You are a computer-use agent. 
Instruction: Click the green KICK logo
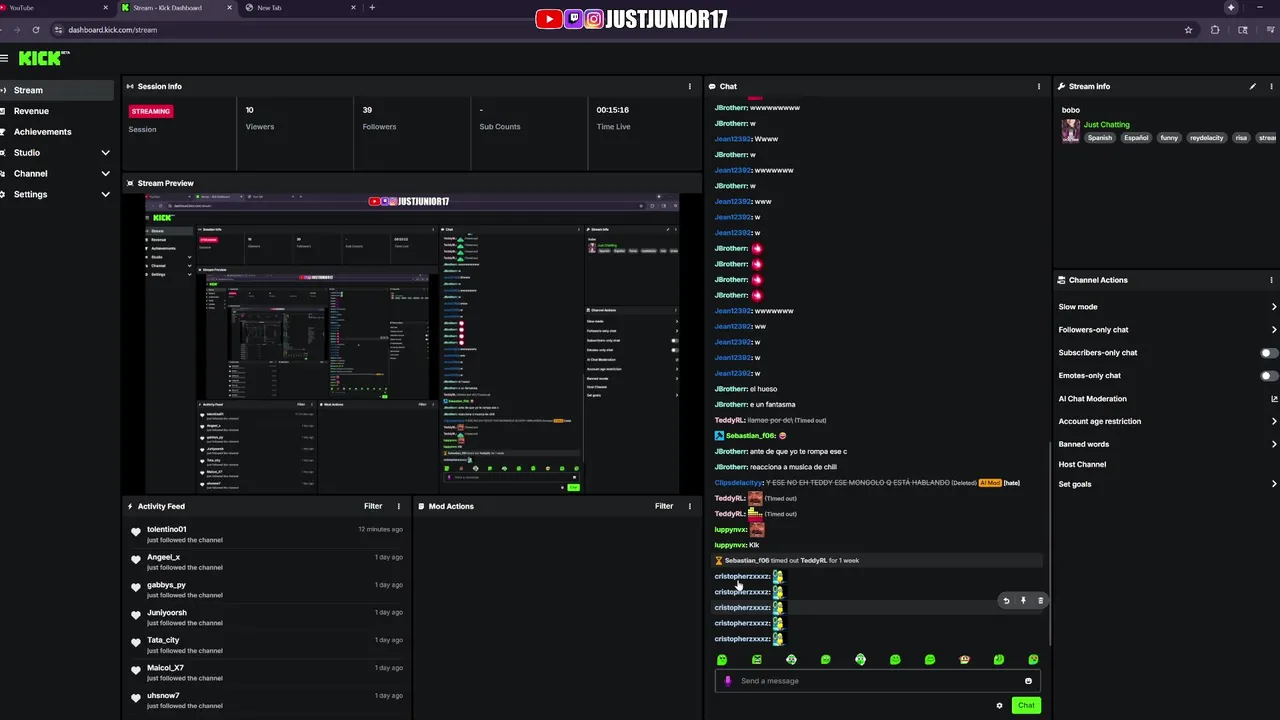40,58
